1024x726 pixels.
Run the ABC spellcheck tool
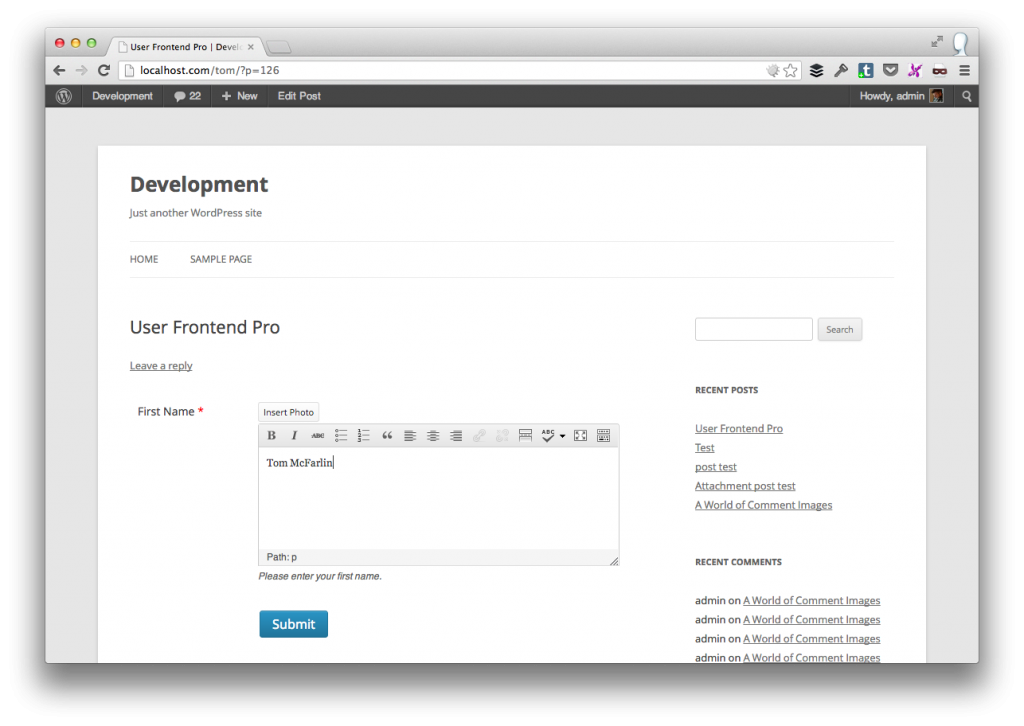click(547, 435)
